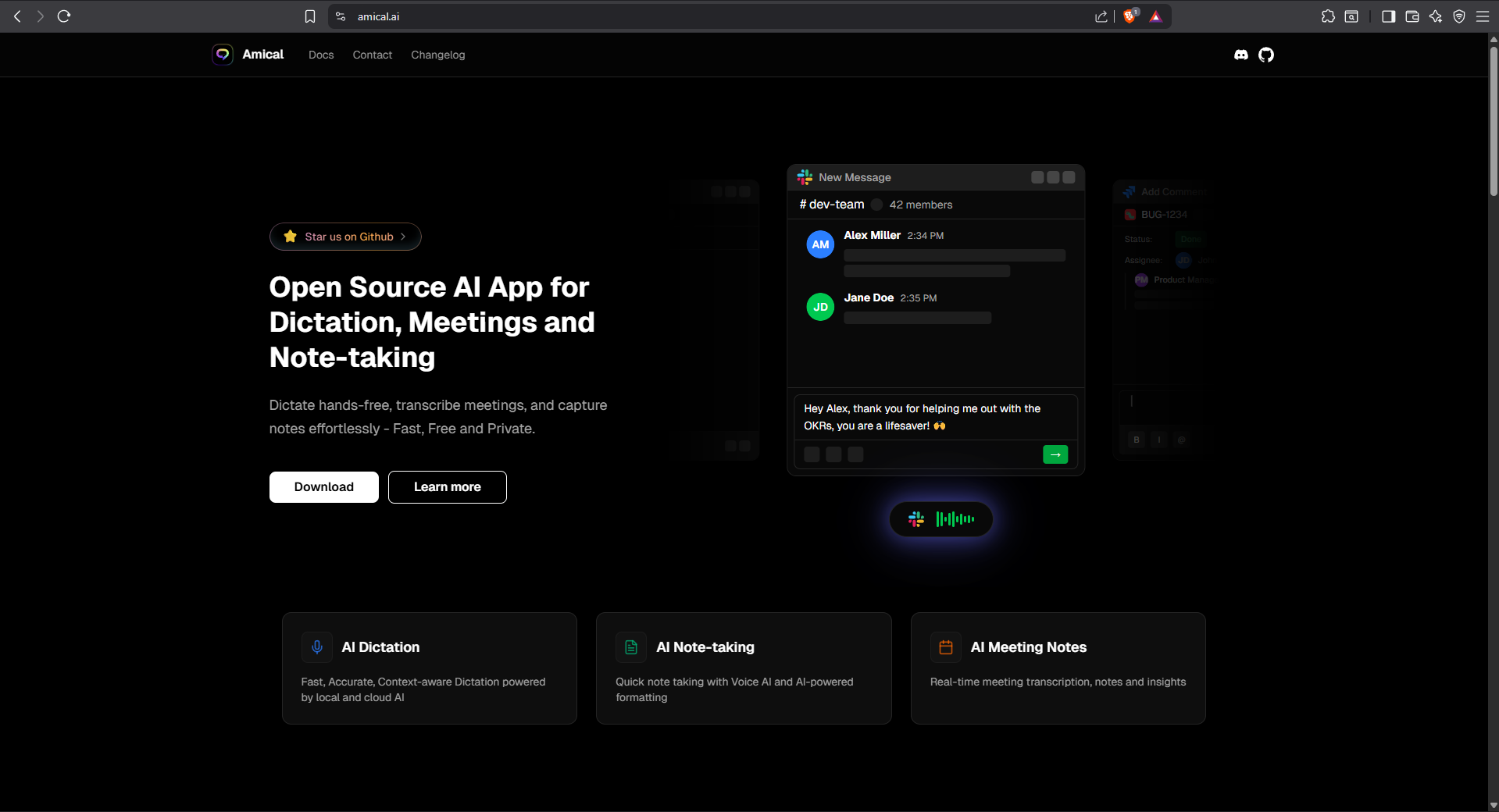The width and height of the screenshot is (1499, 812).
Task: Join the Discord via navbar icon
Action: [x=1240, y=55]
